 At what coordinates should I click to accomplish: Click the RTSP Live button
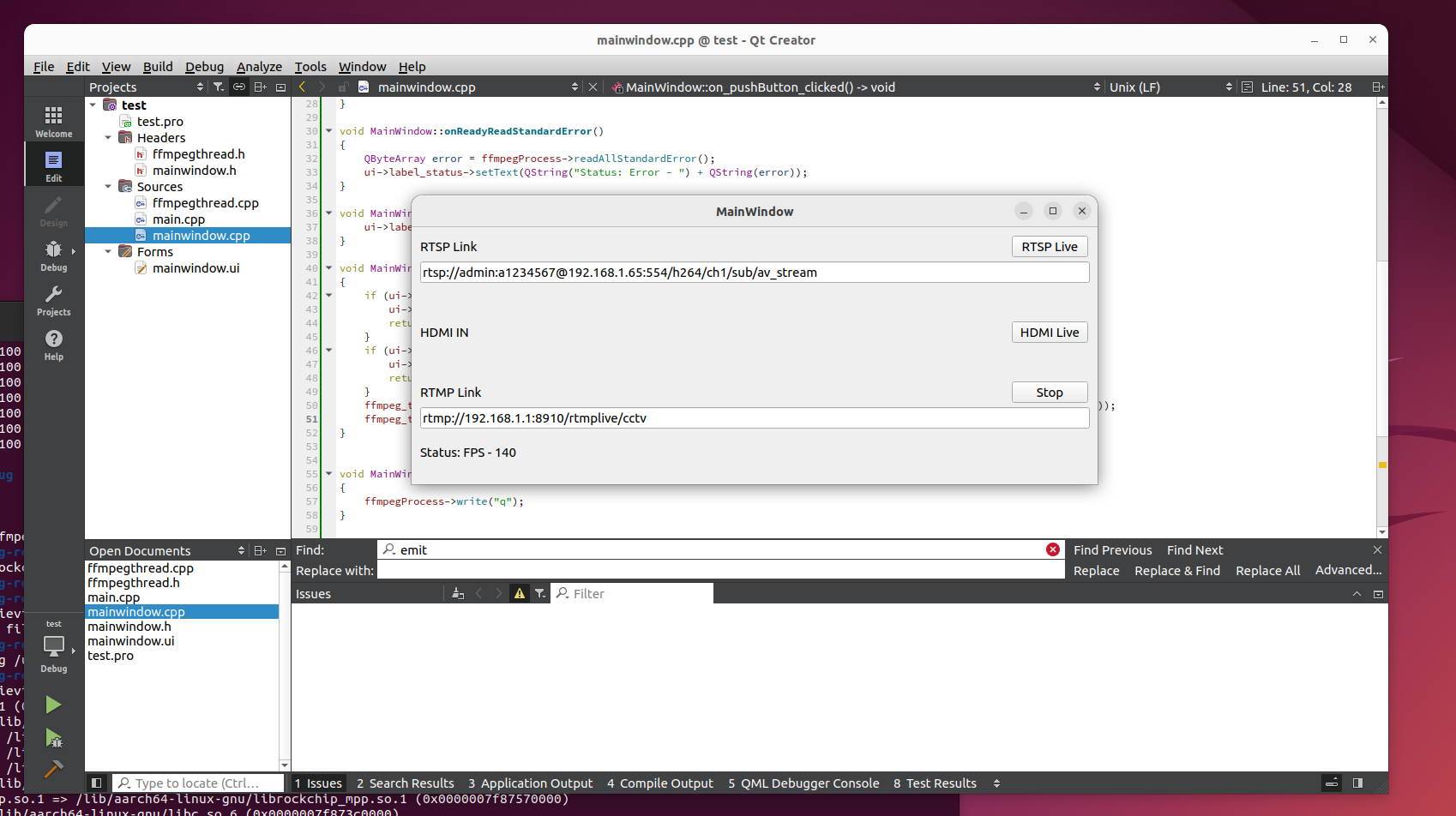pos(1050,246)
